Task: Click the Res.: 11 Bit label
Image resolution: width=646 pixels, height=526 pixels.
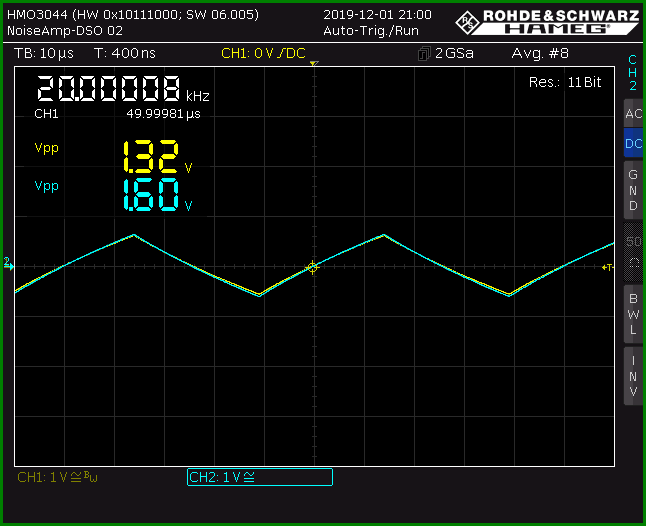Action: coord(565,82)
